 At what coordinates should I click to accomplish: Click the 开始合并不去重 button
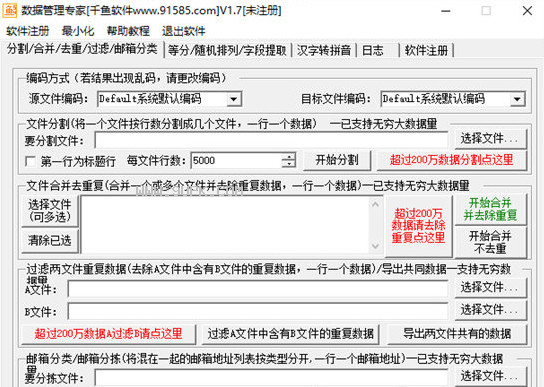pos(491,242)
